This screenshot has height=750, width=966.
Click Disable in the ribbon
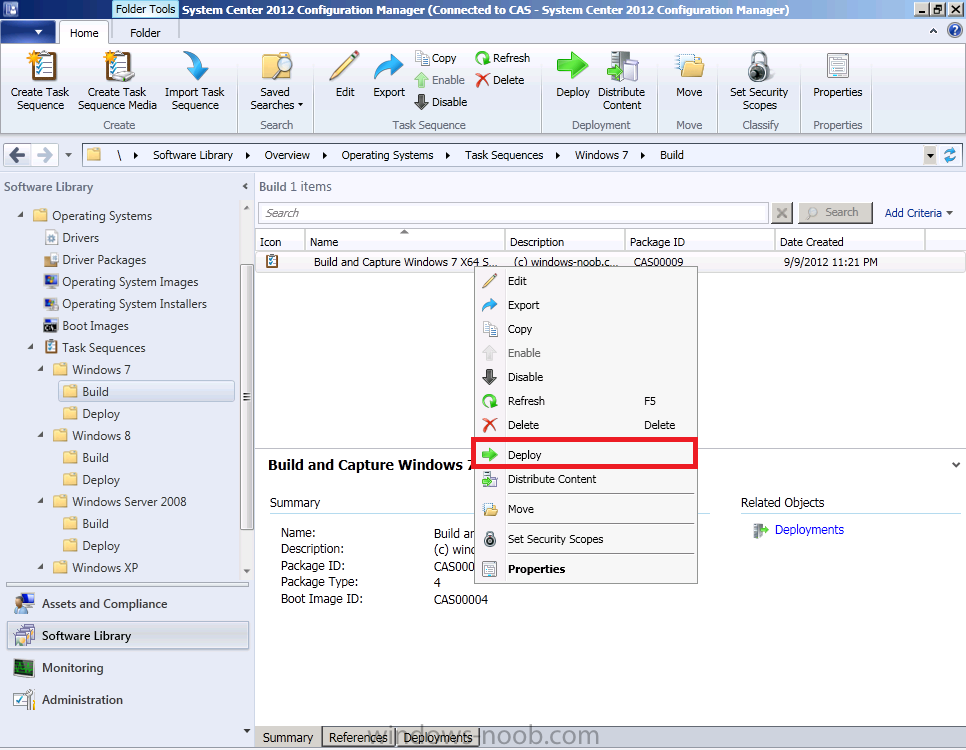(441, 102)
